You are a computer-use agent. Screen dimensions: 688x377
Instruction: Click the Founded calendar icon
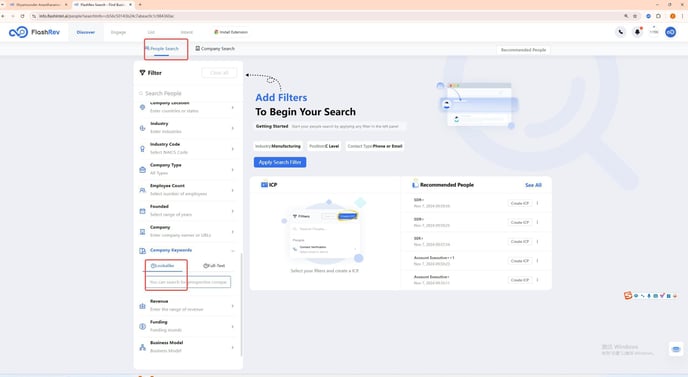pos(142,211)
